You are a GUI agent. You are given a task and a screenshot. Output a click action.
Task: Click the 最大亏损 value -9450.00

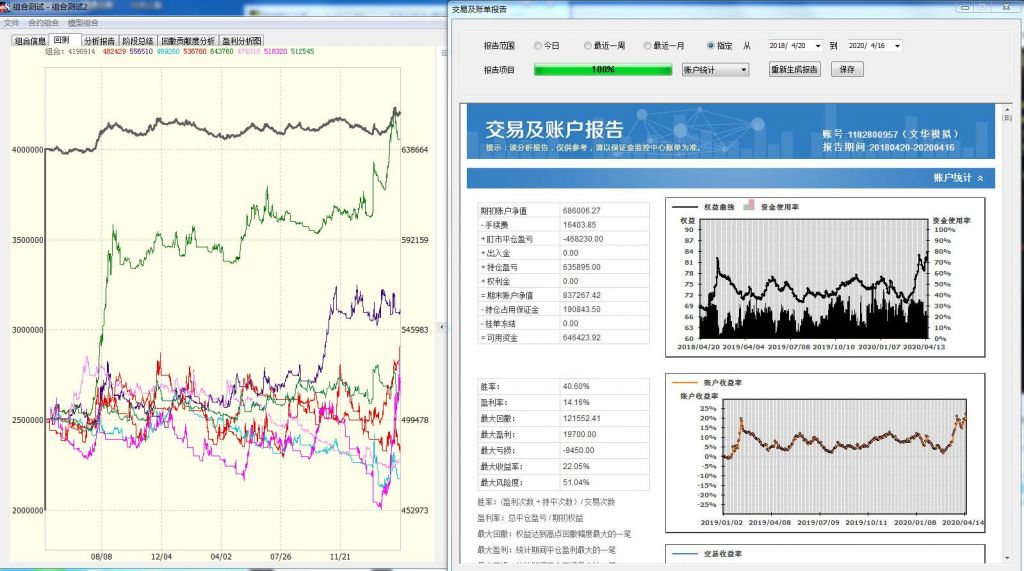[579, 450]
